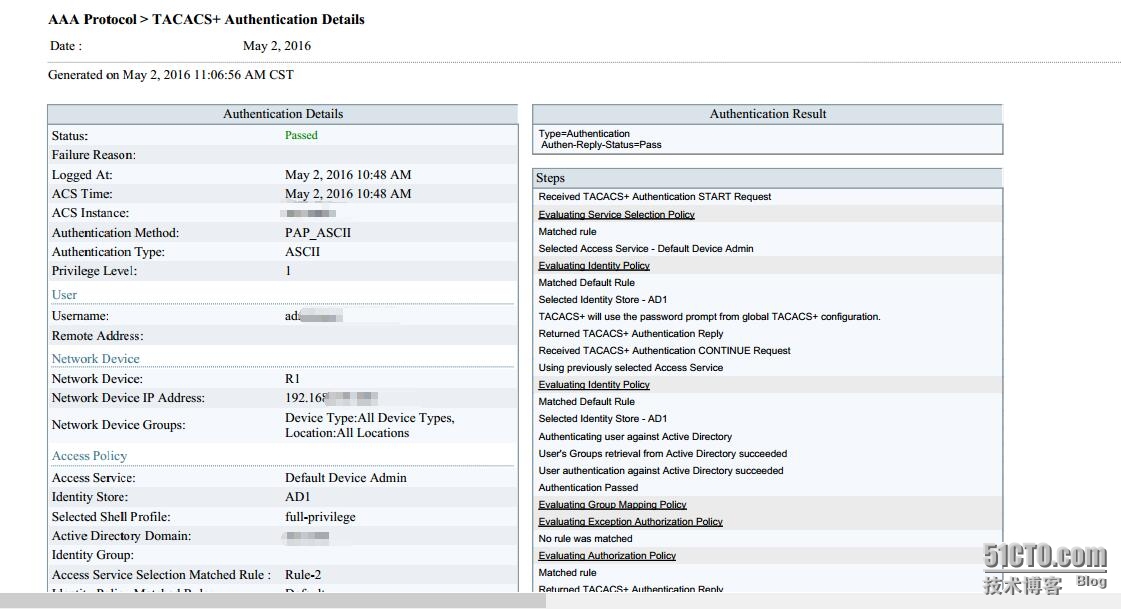The width and height of the screenshot is (1121, 609).
Task: Click 'Received TACACS+ Authentication START Request' step
Action: [x=655, y=197]
